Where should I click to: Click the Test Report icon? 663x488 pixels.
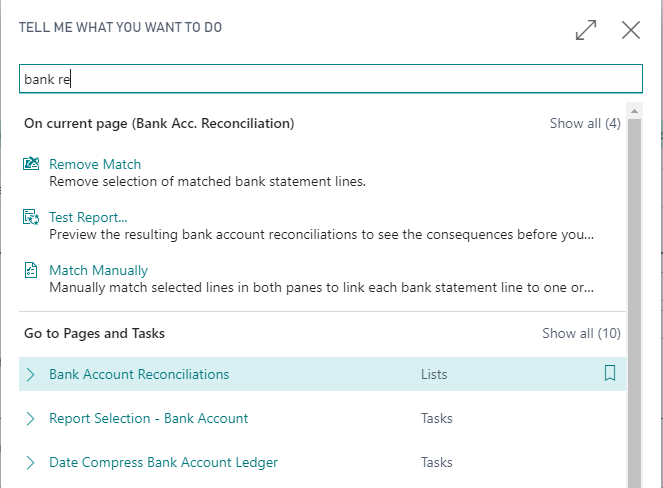(31, 217)
